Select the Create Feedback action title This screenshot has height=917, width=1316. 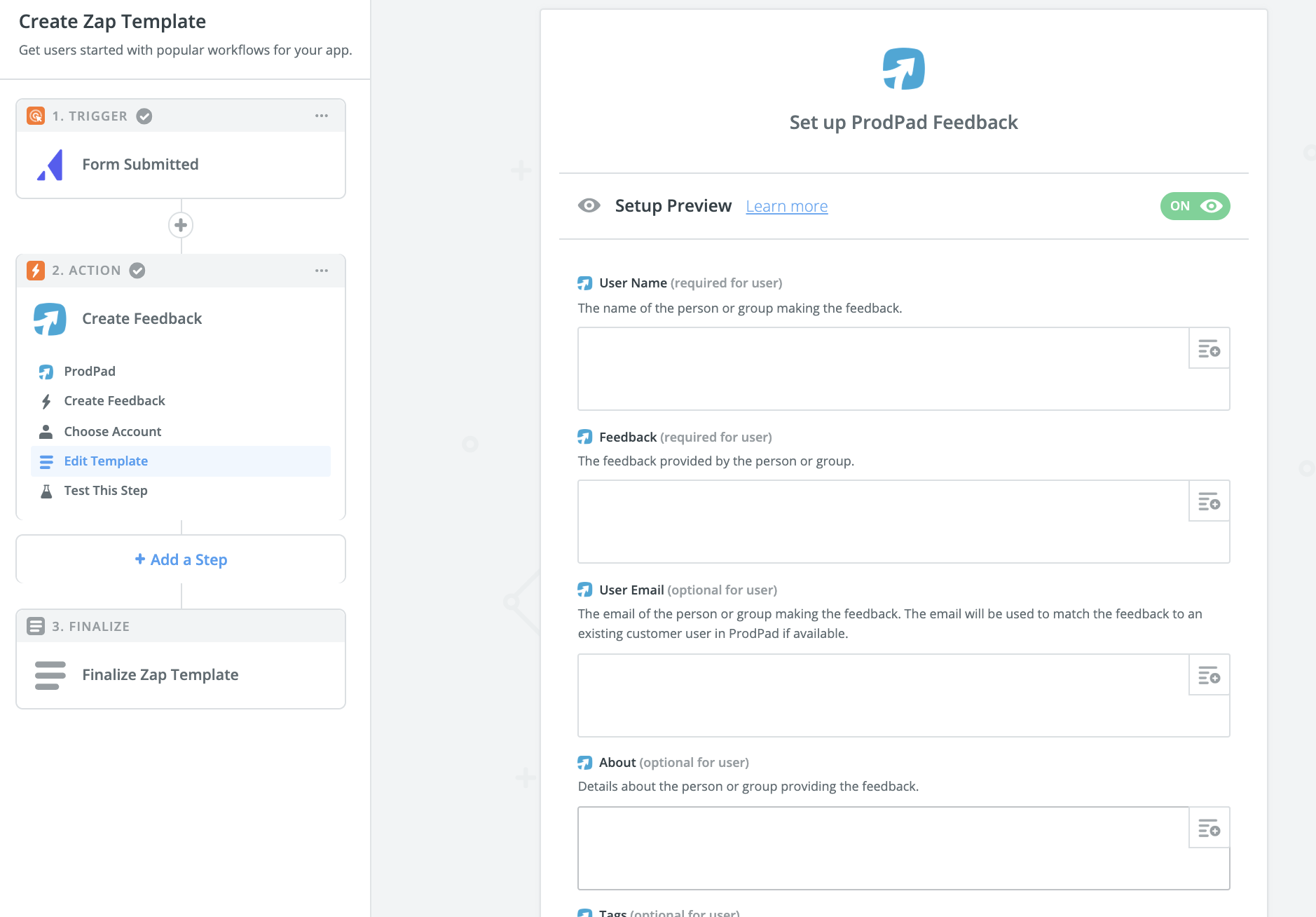[x=142, y=319]
